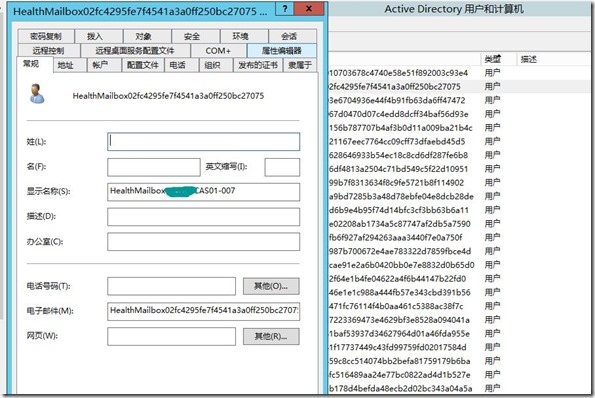Open the 属性编辑器 tab
This screenshot has width=595, height=398.
click(282, 50)
